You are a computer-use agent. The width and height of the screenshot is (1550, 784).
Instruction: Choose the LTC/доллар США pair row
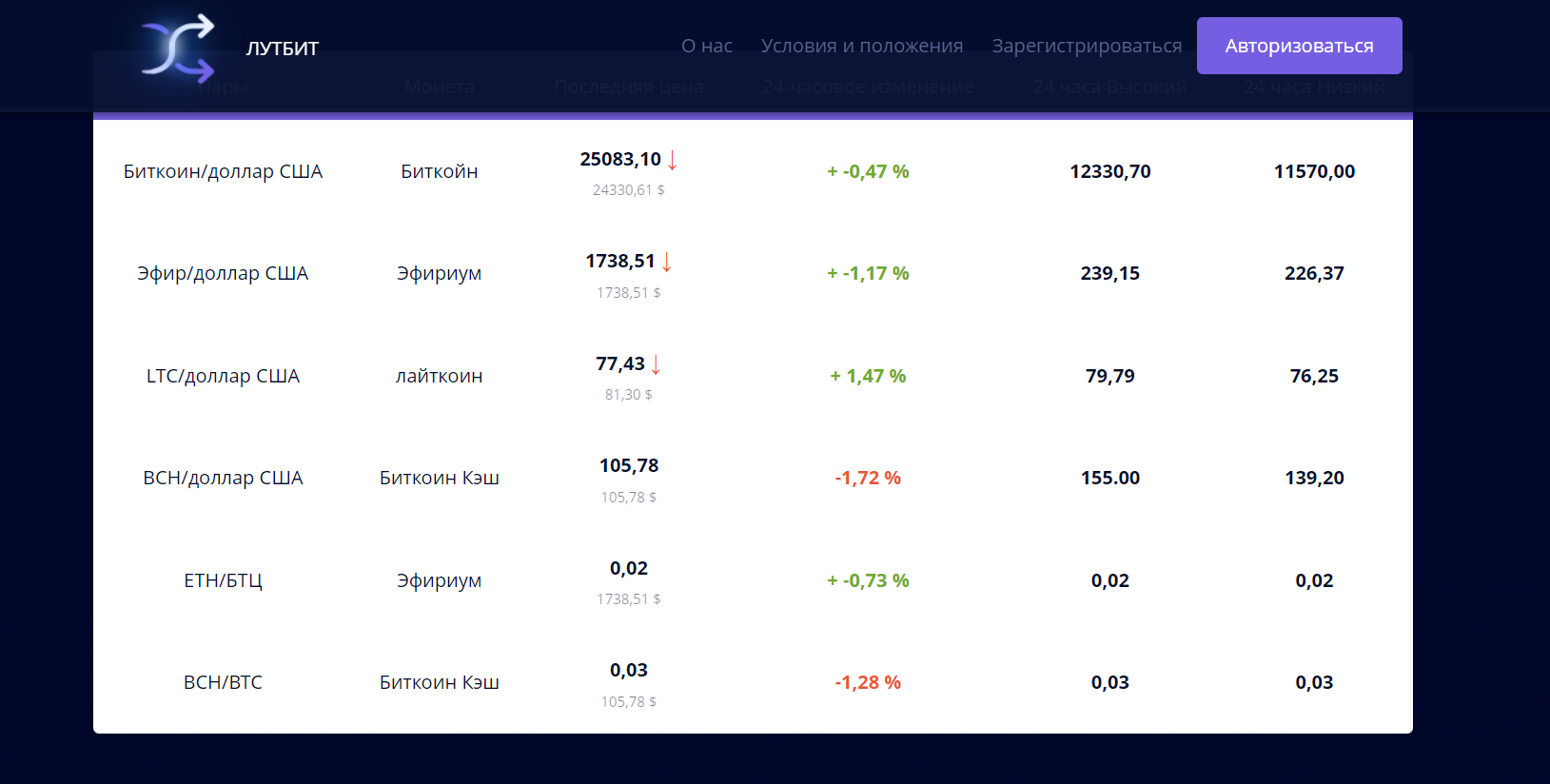(x=223, y=376)
